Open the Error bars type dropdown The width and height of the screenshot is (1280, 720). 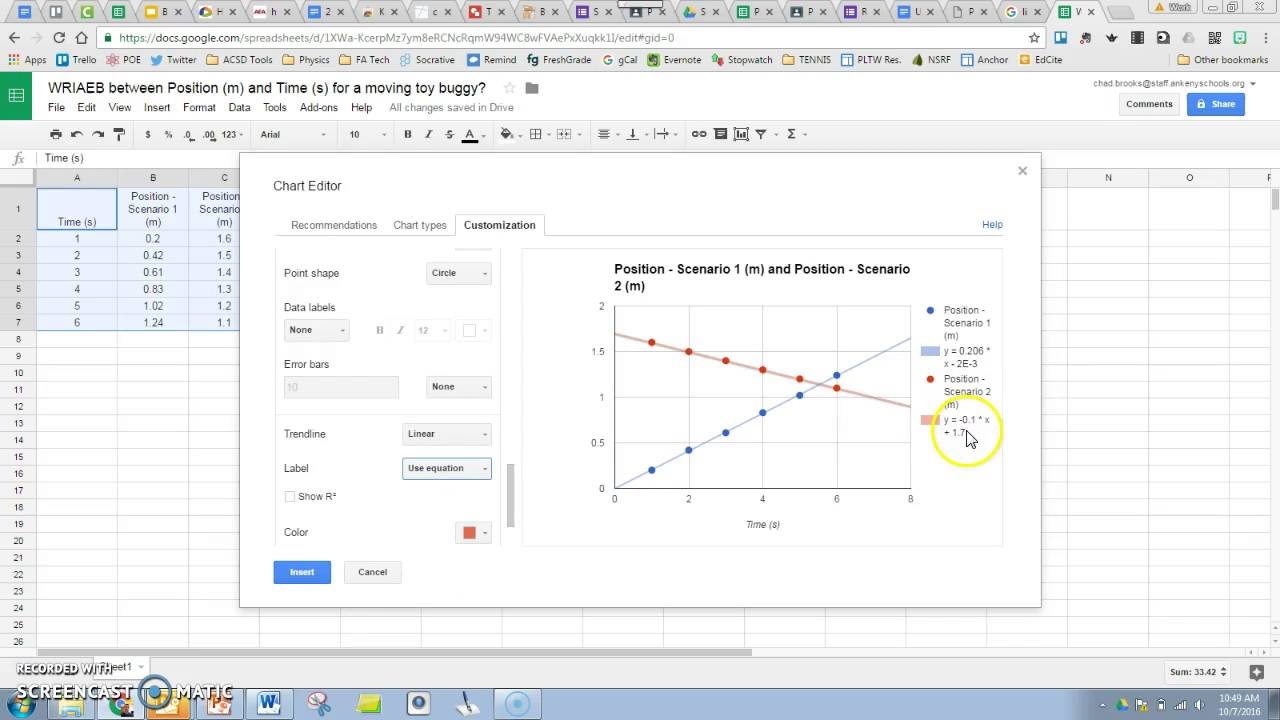tap(459, 387)
